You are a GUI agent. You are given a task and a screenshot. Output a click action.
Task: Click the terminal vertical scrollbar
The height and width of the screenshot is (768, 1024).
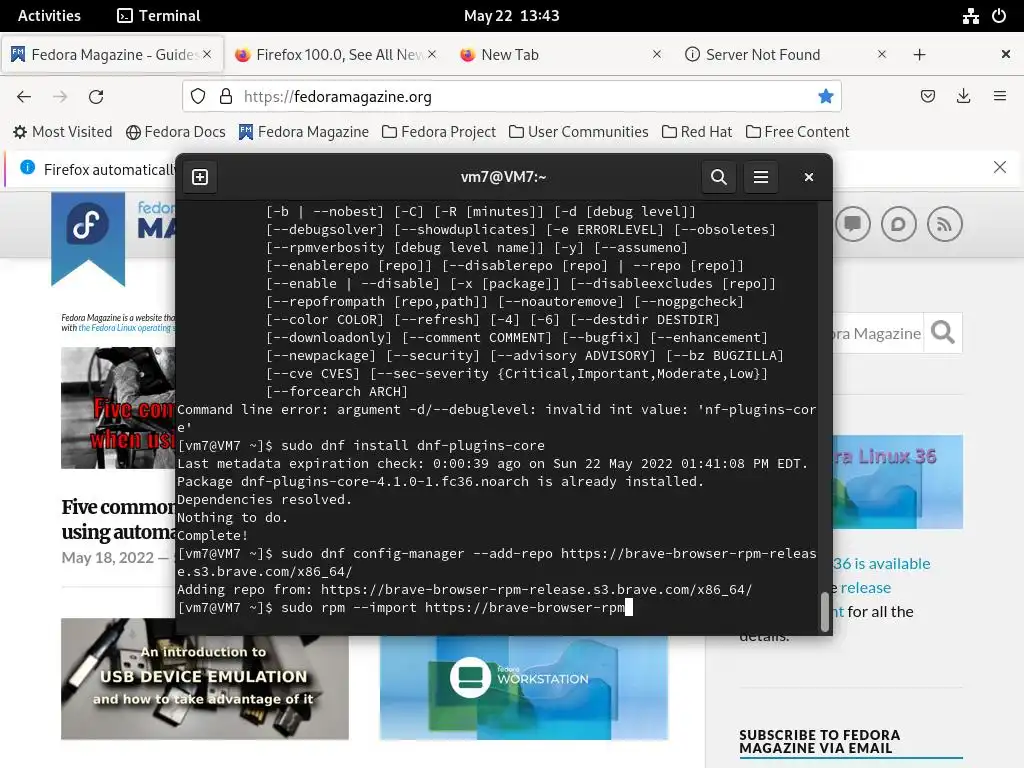pyautogui.click(x=824, y=611)
